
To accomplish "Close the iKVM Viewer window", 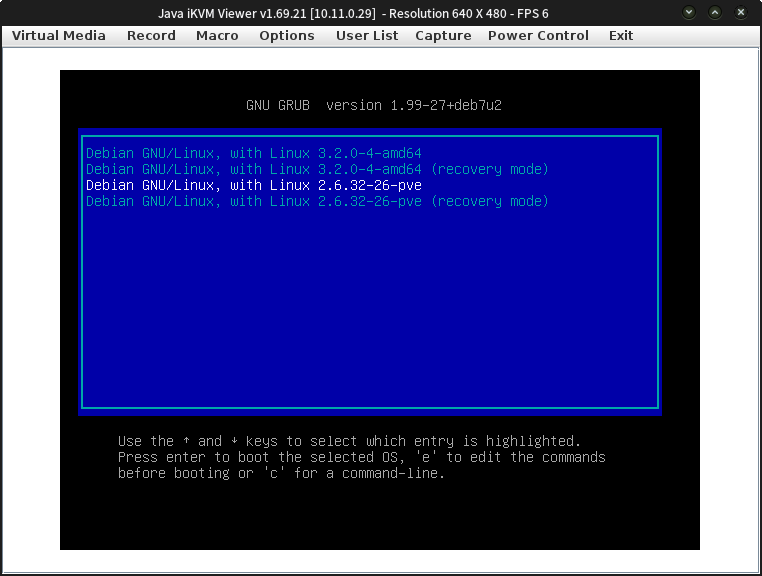I will point(739,12).
